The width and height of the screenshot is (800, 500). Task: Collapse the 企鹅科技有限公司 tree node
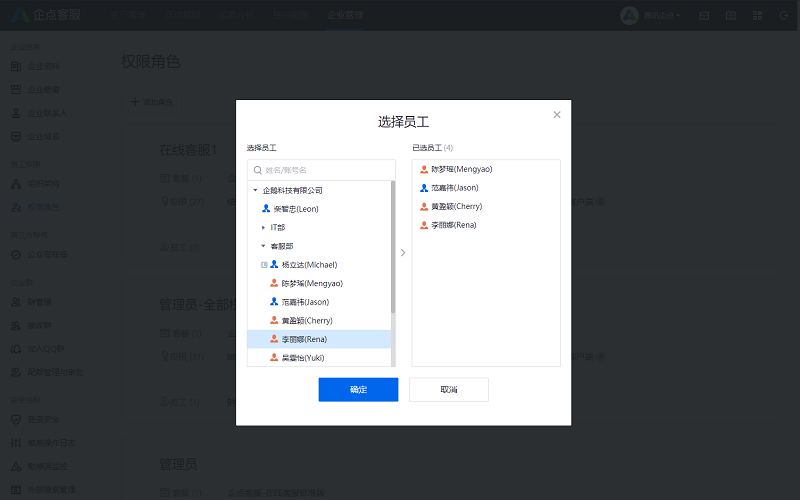[x=255, y=190]
